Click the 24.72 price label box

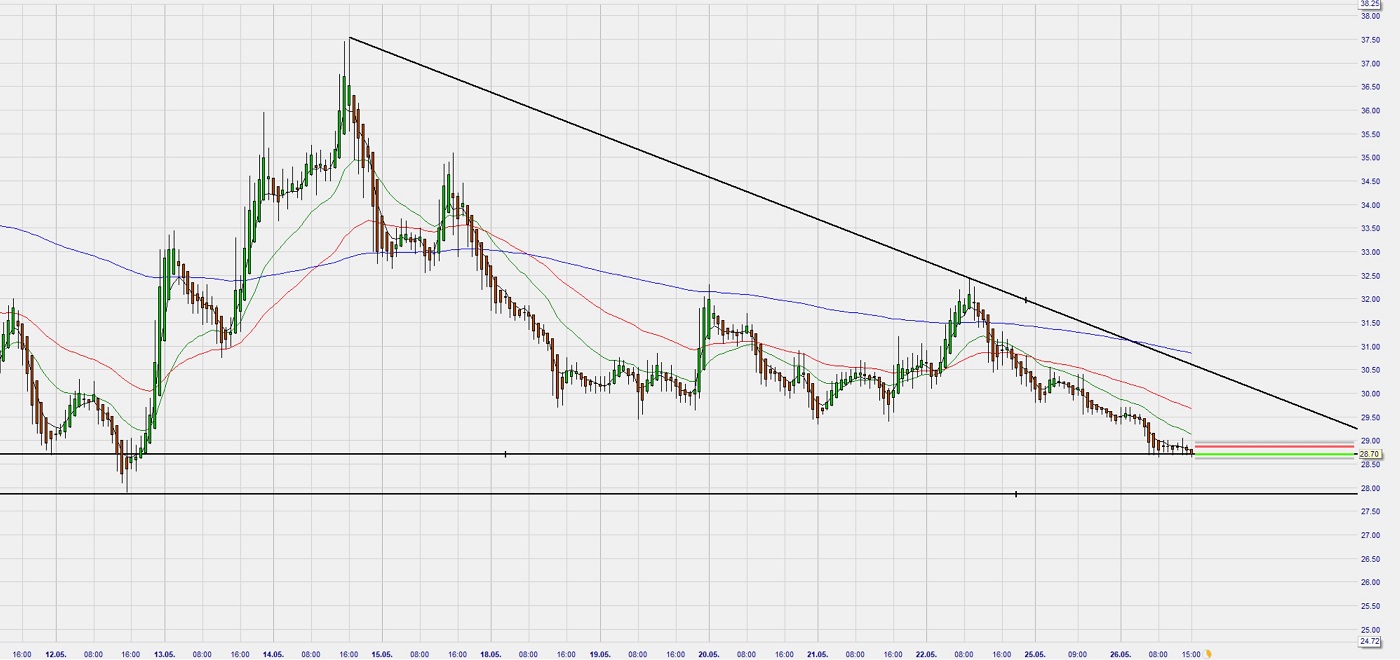click(1367, 641)
